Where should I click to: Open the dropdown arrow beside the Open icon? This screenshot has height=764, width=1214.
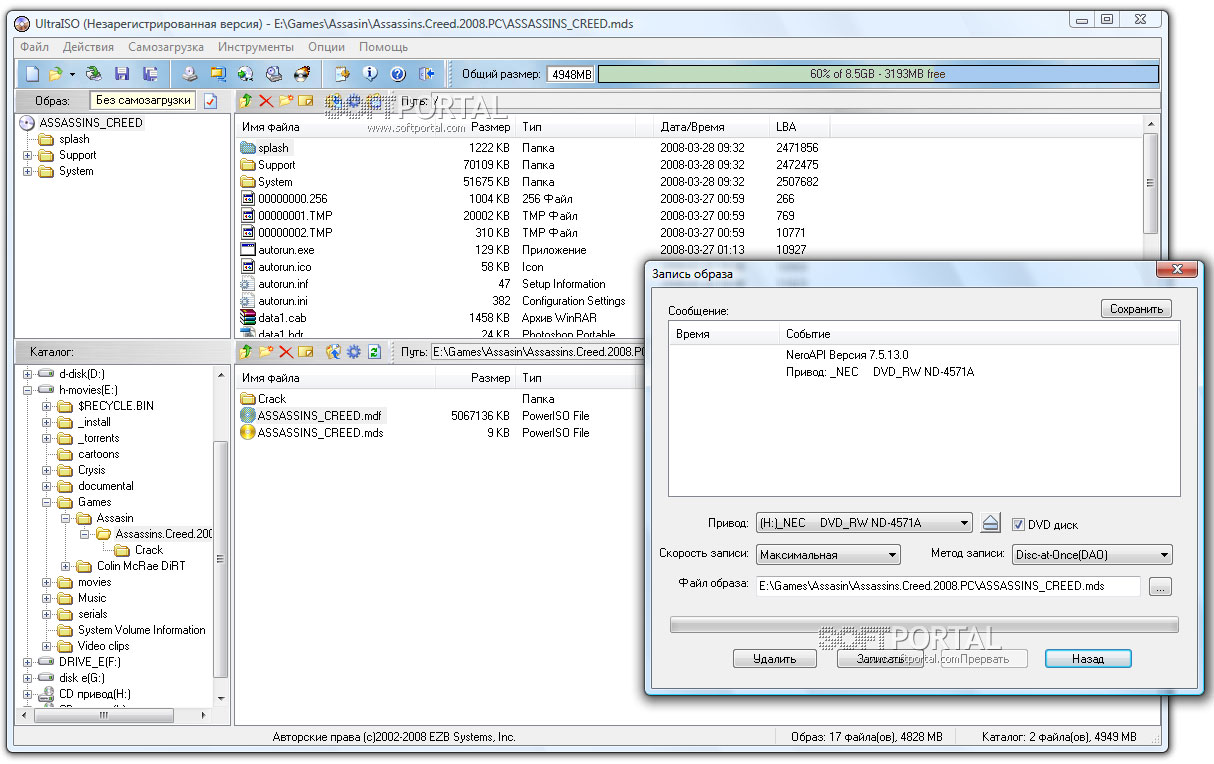coord(72,74)
